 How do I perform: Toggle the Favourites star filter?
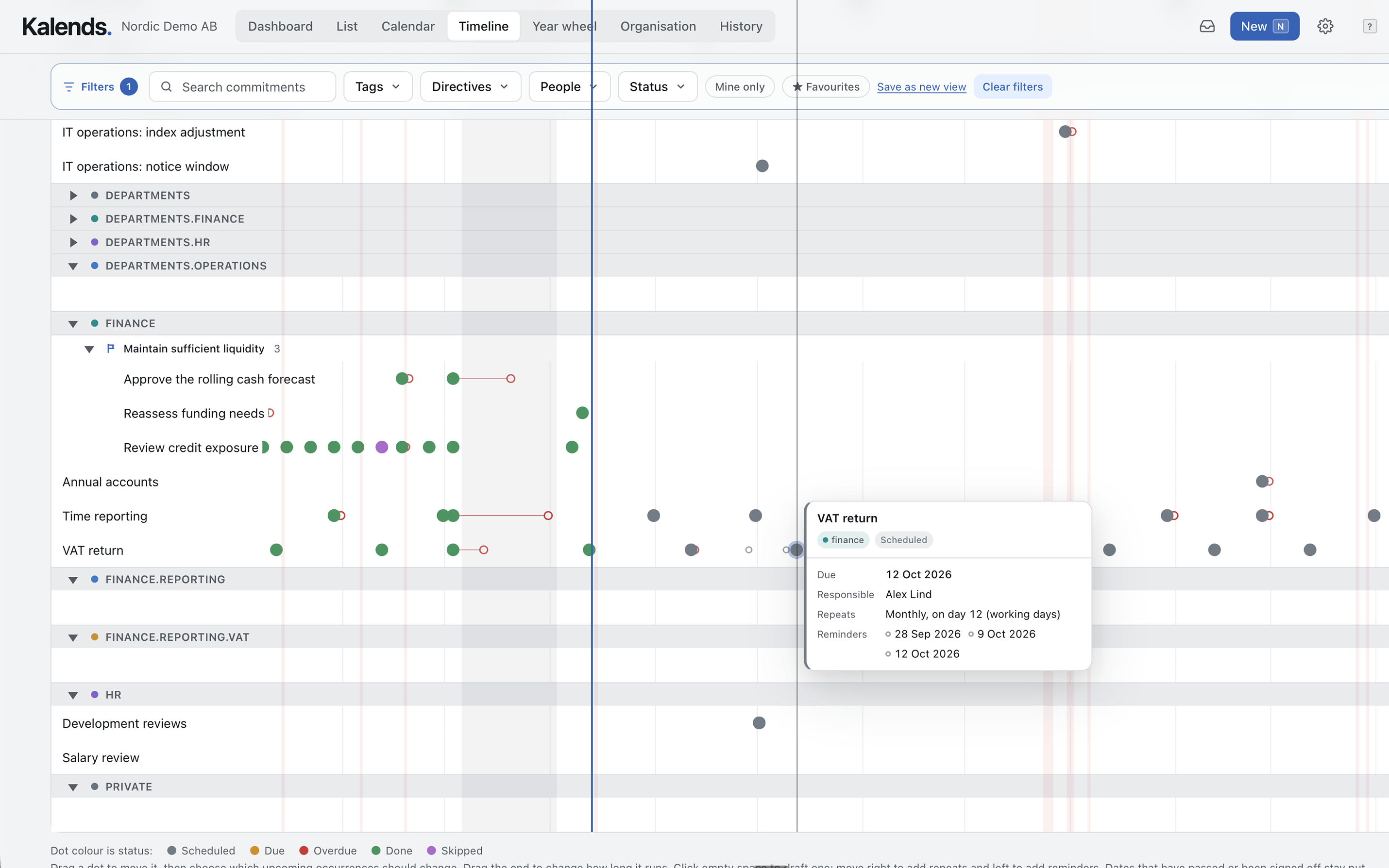click(x=826, y=87)
